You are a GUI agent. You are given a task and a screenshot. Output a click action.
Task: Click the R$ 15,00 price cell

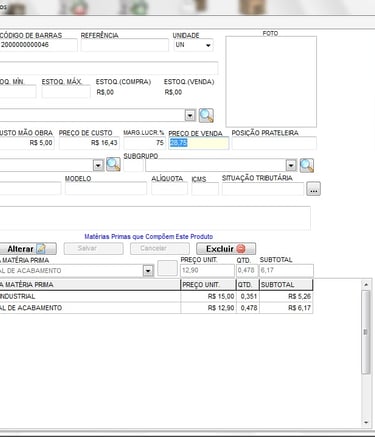208,297
